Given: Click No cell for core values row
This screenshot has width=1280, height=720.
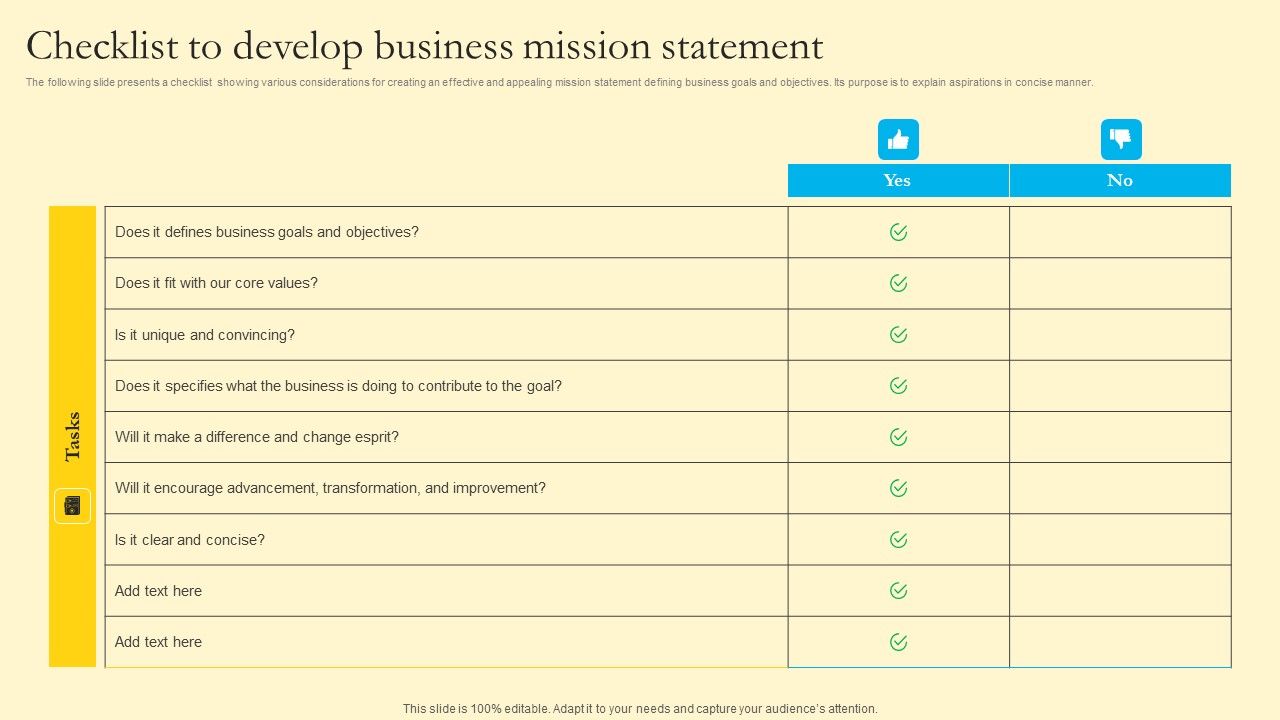Looking at the screenshot, I should [x=1120, y=283].
